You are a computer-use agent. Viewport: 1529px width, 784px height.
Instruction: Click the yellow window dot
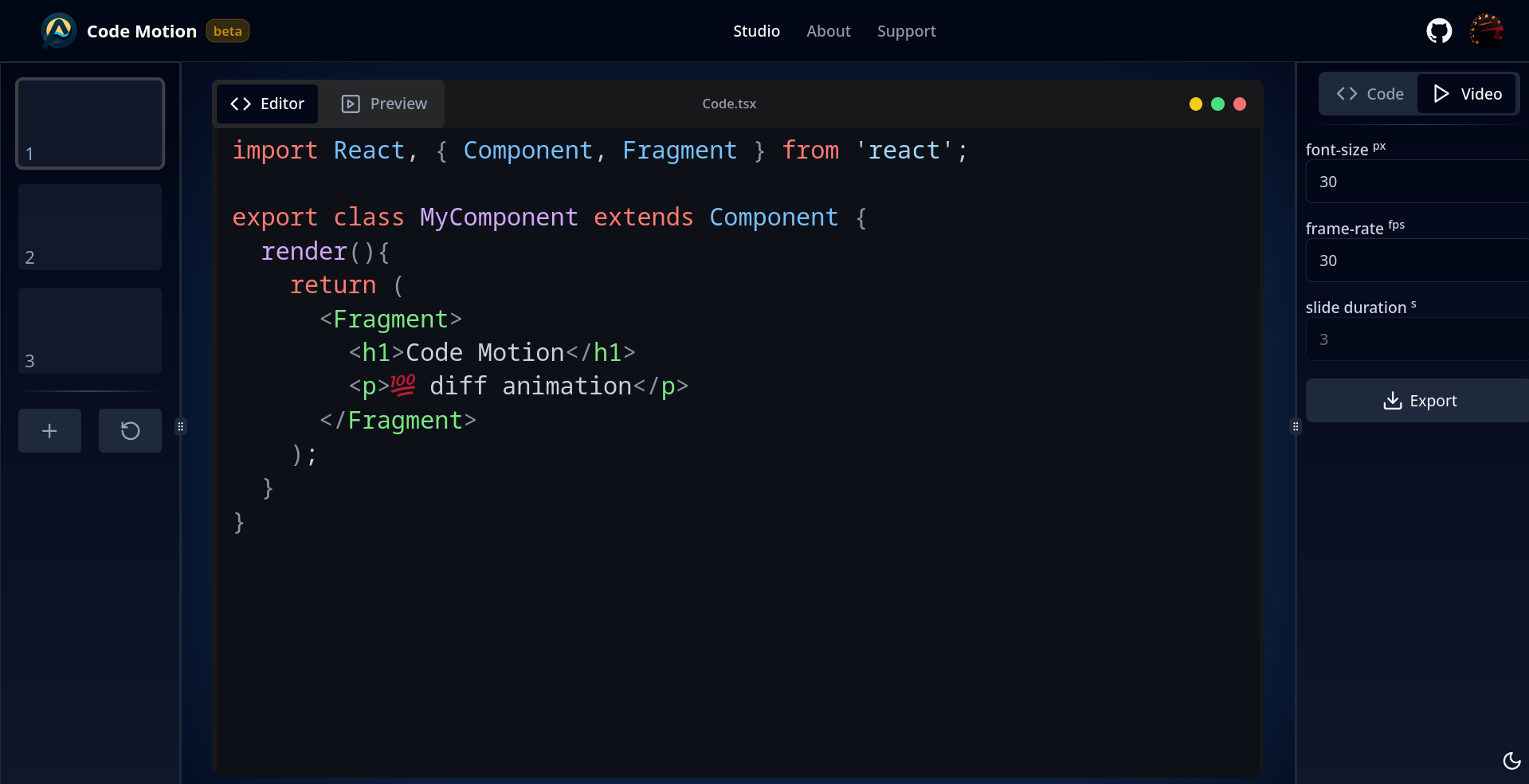[x=1195, y=104]
